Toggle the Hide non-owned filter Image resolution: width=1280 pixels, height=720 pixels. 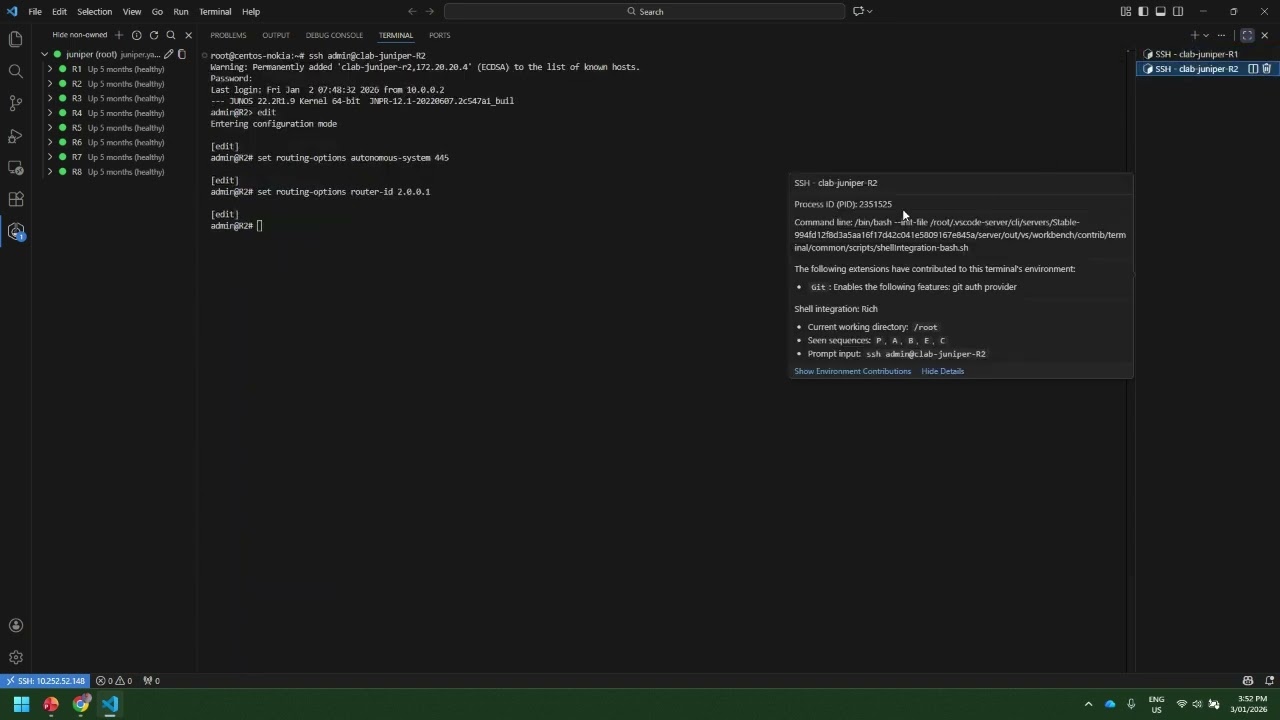point(80,35)
